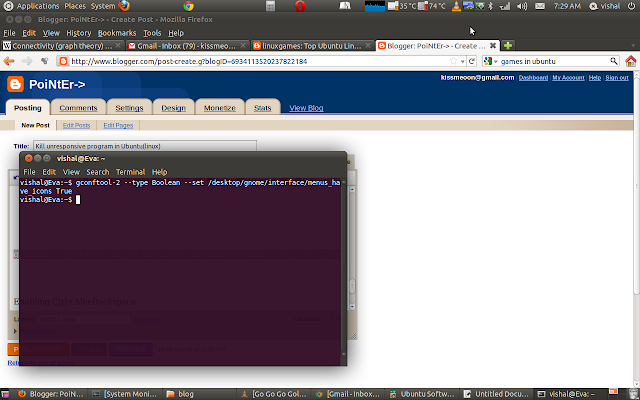The width and height of the screenshot is (640, 400).
Task: Click the terminal vertical scrollbar
Action: point(343,269)
